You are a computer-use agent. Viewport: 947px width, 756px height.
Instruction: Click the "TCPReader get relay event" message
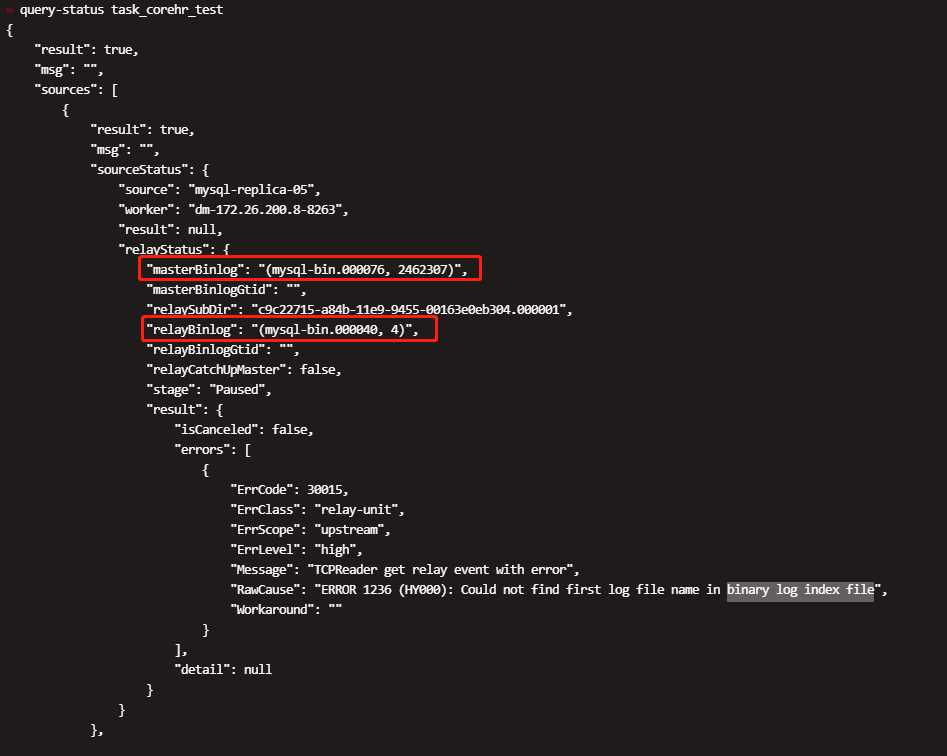450,570
